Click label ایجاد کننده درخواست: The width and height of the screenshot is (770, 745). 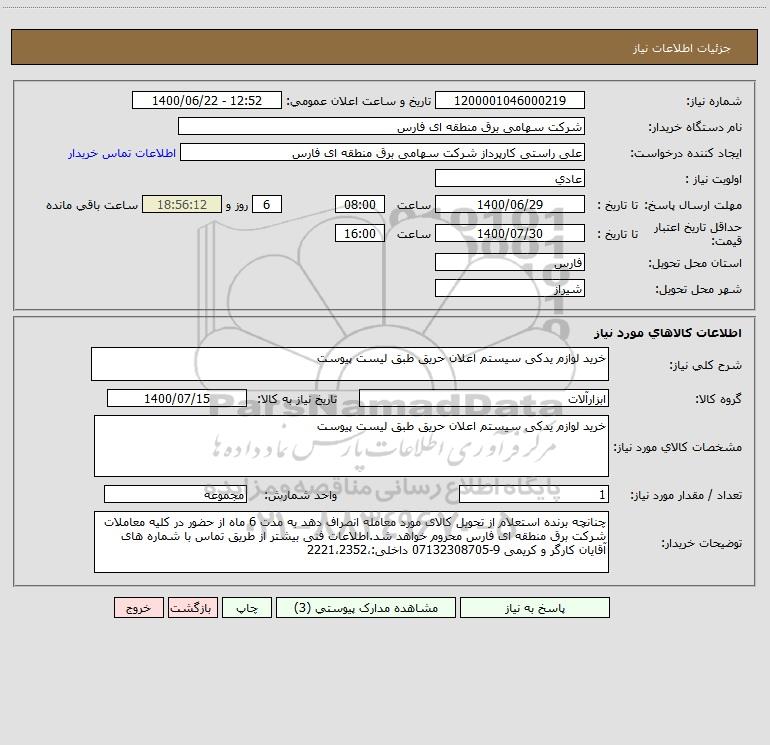[x=686, y=153]
